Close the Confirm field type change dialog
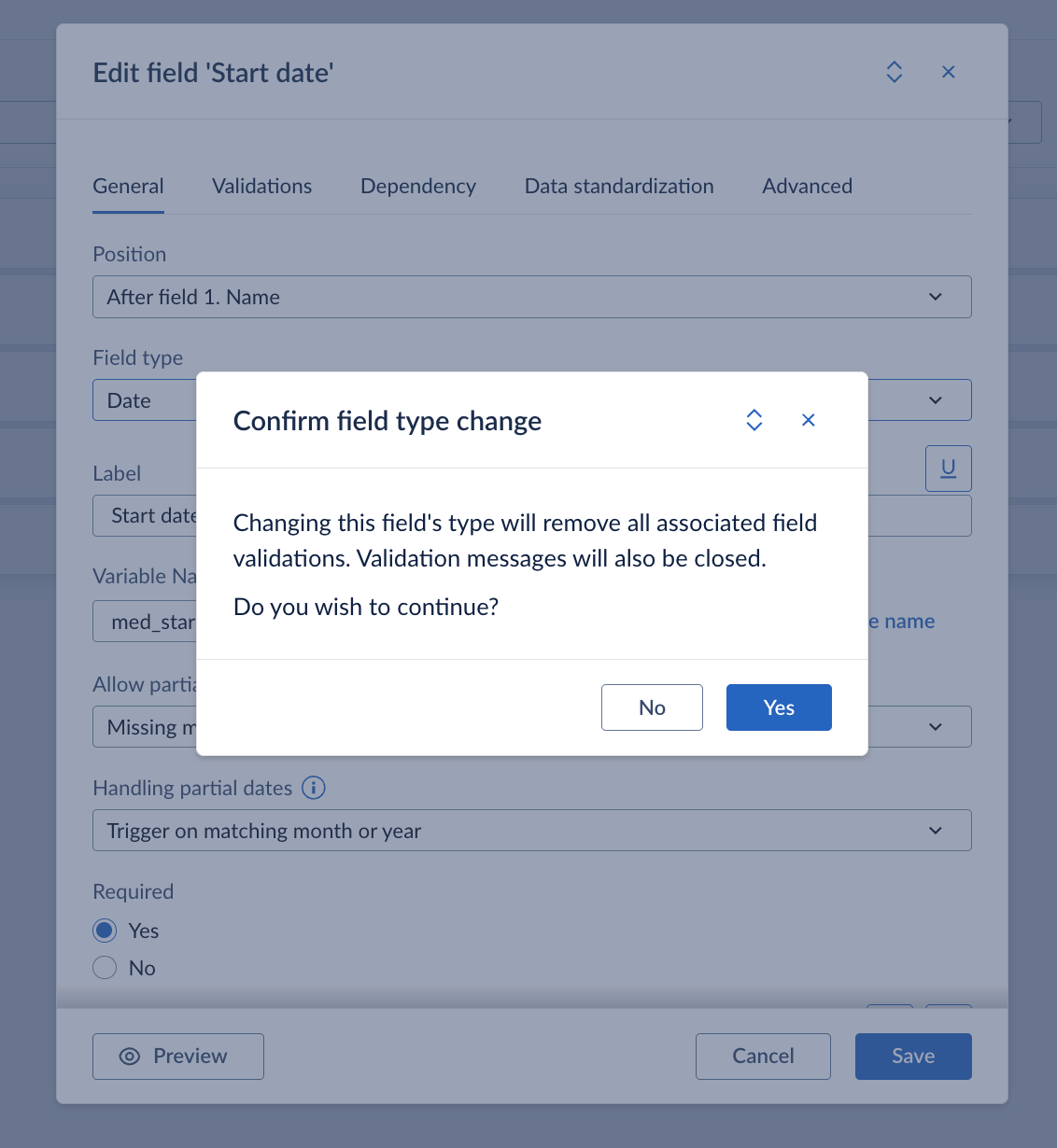The image size is (1057, 1148). point(809,420)
